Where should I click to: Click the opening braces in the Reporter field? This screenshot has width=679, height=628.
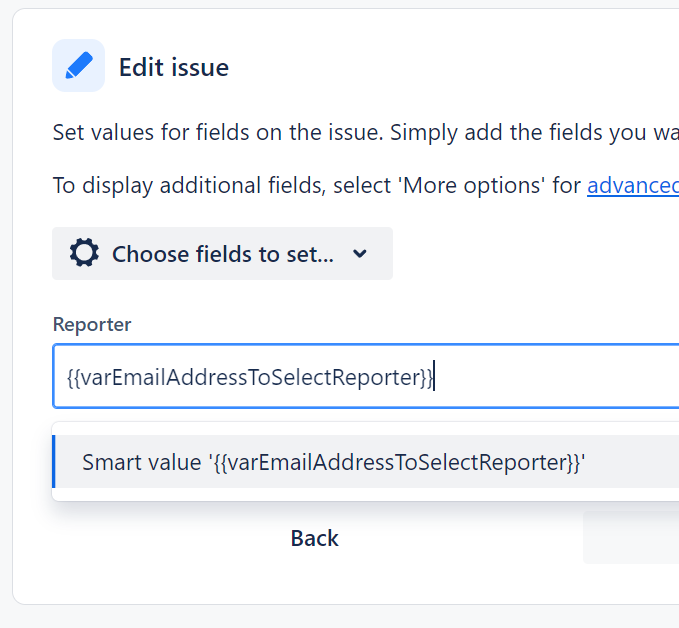[73, 377]
